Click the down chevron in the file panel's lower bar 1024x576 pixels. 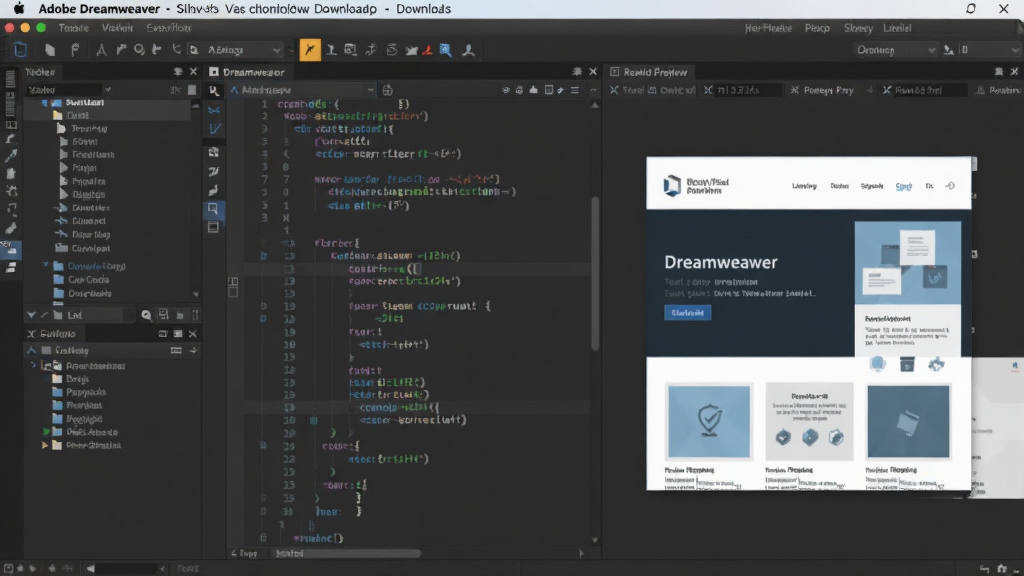[31, 315]
